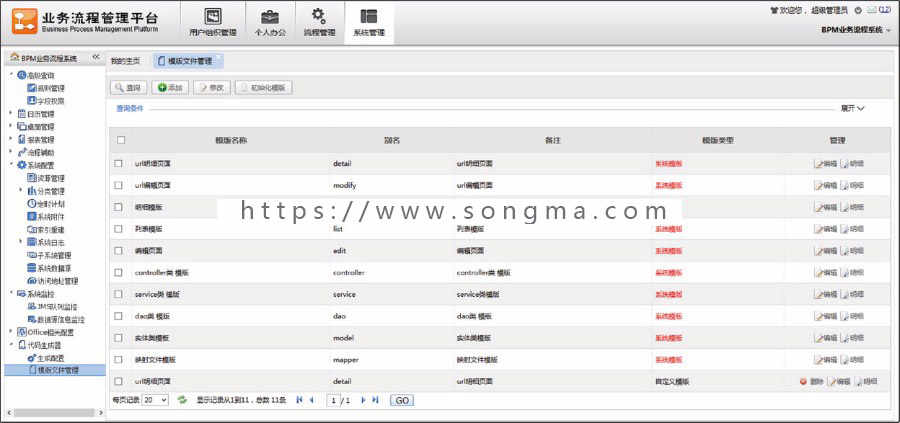Click the sidebar horizontal scrollbar
The height and width of the screenshot is (423, 900).
point(55,413)
